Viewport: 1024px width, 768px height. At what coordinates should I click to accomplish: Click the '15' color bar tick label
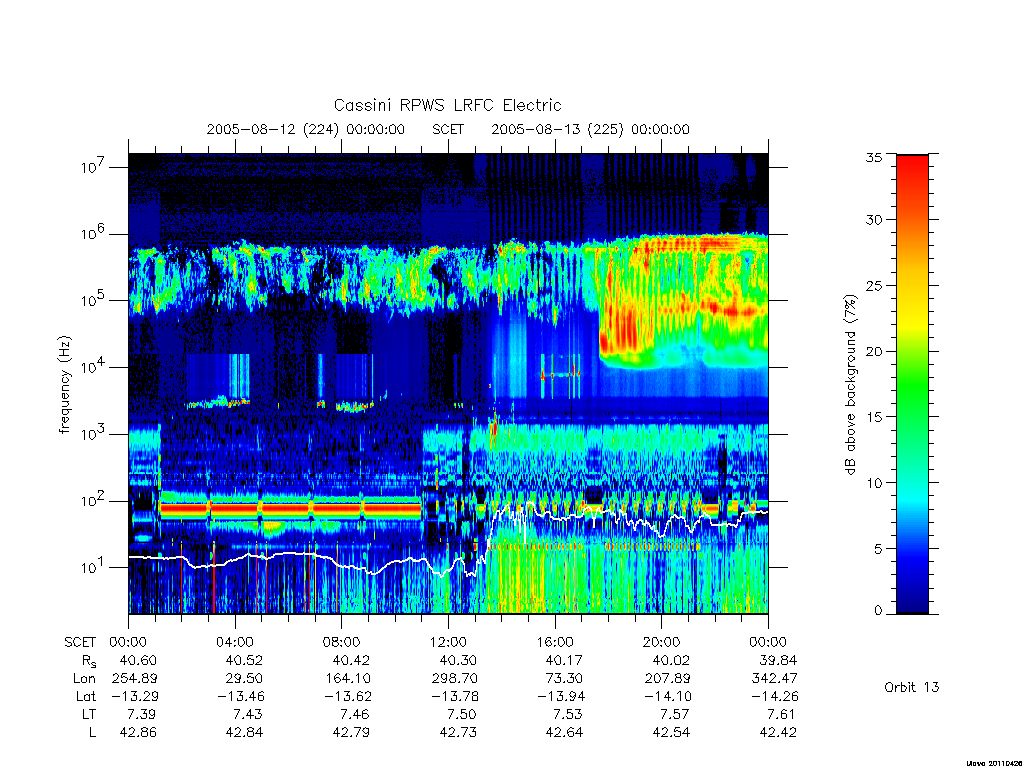pos(873,417)
